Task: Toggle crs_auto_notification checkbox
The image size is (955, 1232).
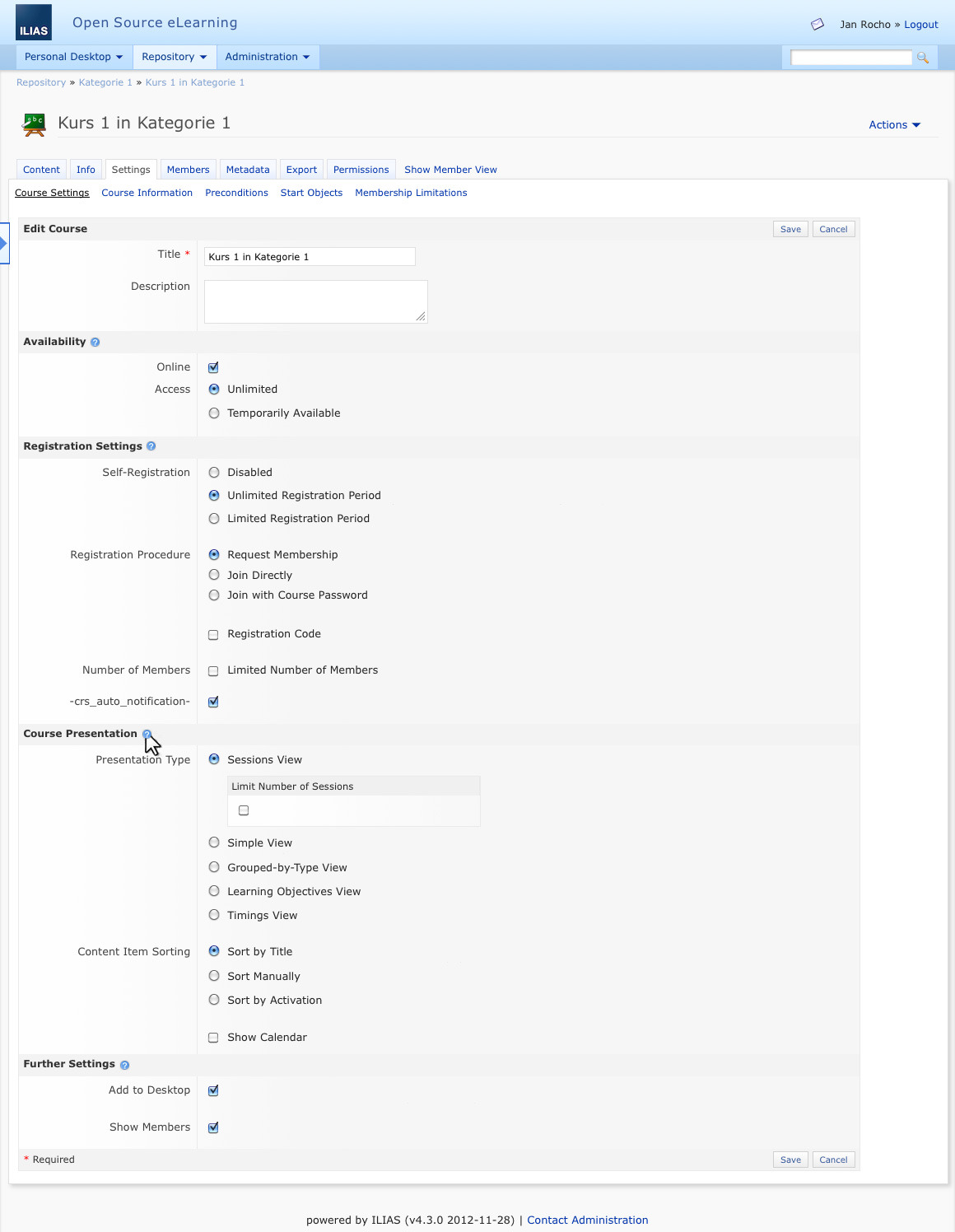Action: (x=213, y=702)
